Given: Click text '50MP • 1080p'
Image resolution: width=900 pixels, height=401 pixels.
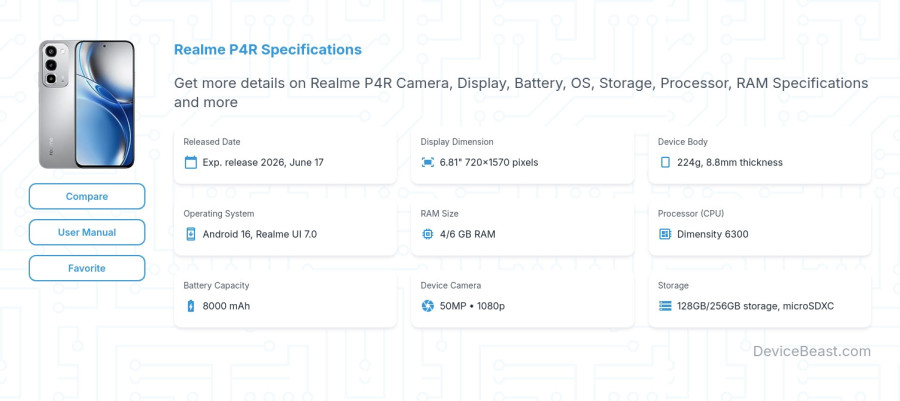Looking at the screenshot, I should [472, 306].
